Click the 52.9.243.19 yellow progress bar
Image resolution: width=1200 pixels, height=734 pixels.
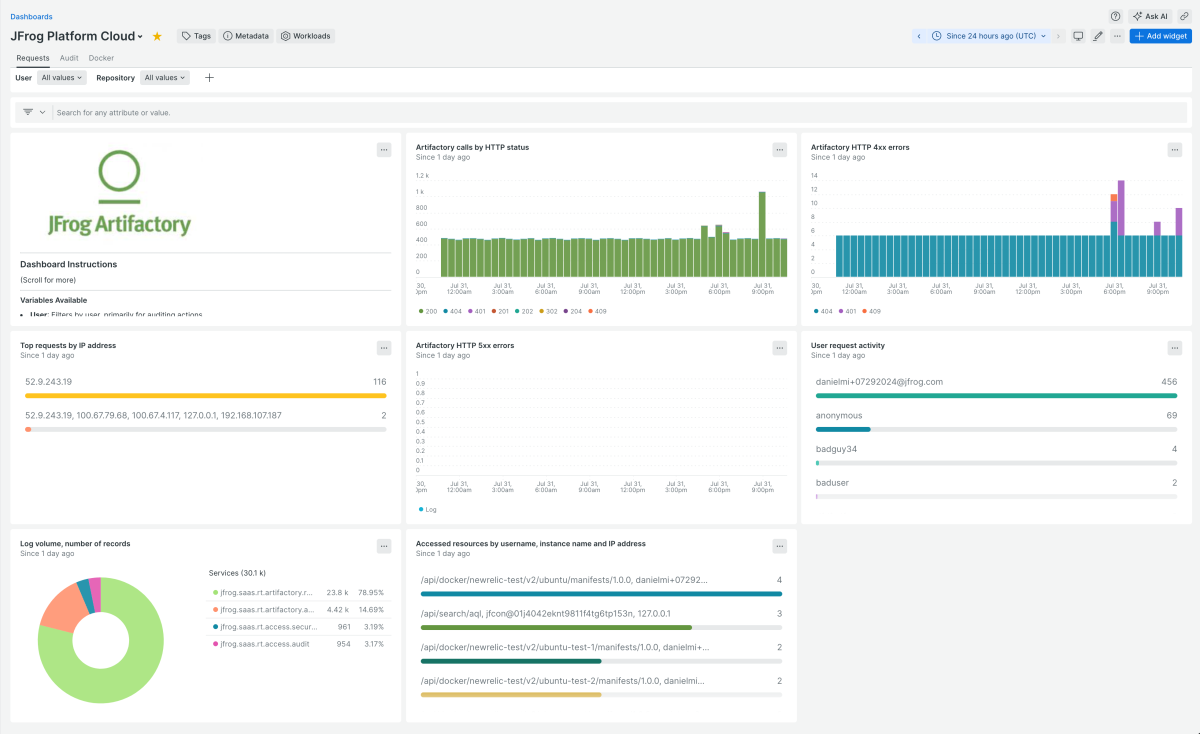[x=205, y=396]
